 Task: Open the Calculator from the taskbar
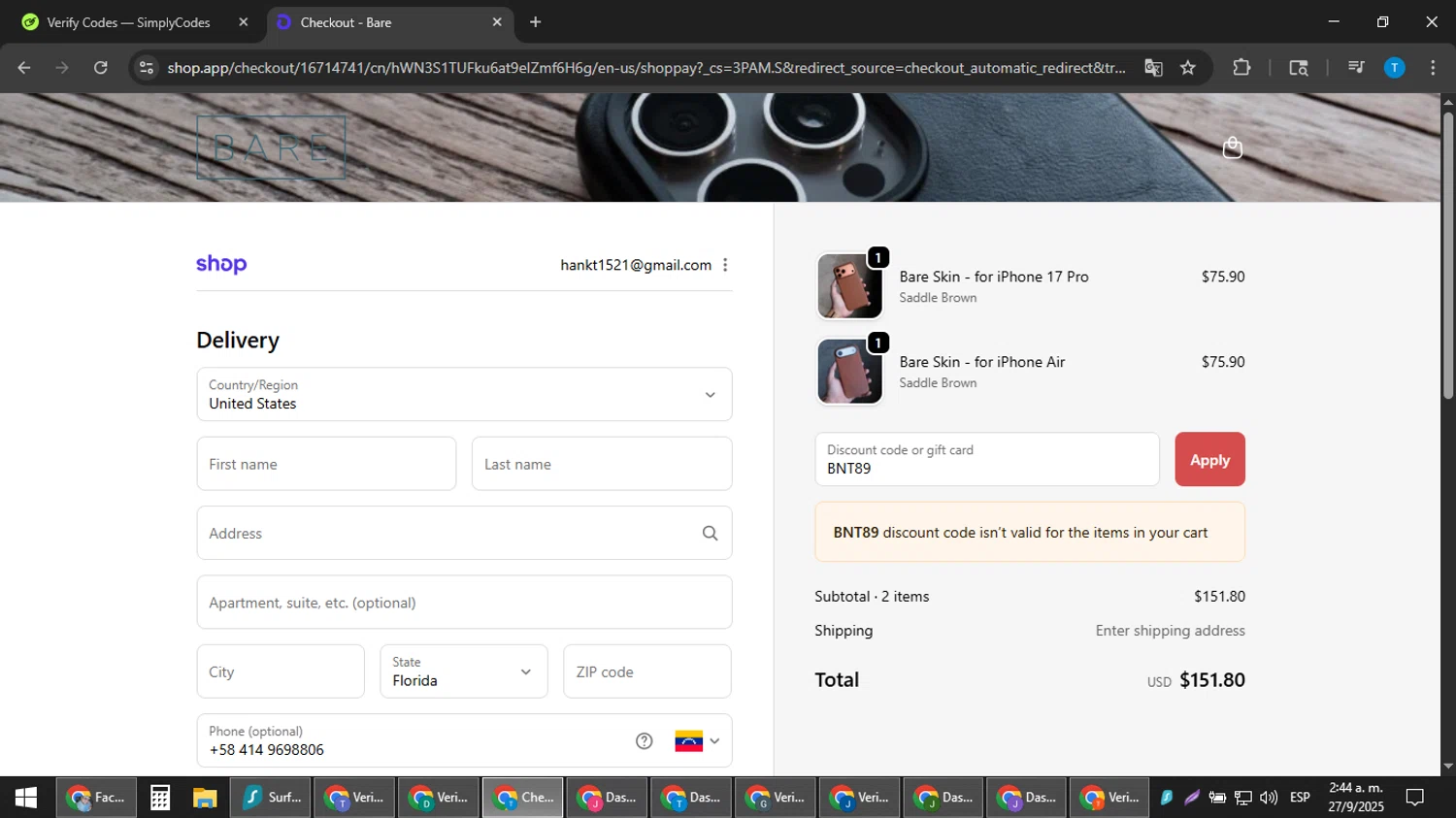pyautogui.click(x=160, y=798)
